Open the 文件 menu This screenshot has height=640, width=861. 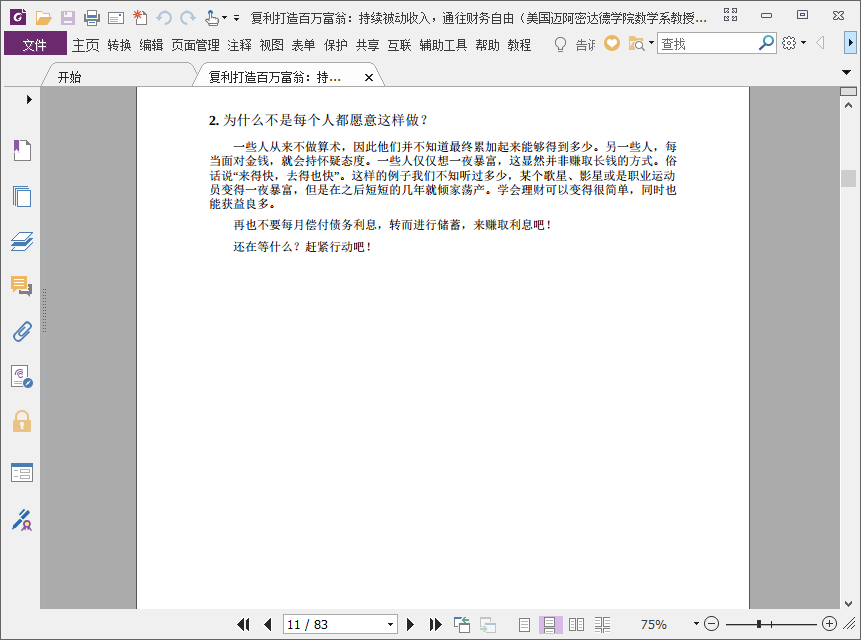(35, 44)
